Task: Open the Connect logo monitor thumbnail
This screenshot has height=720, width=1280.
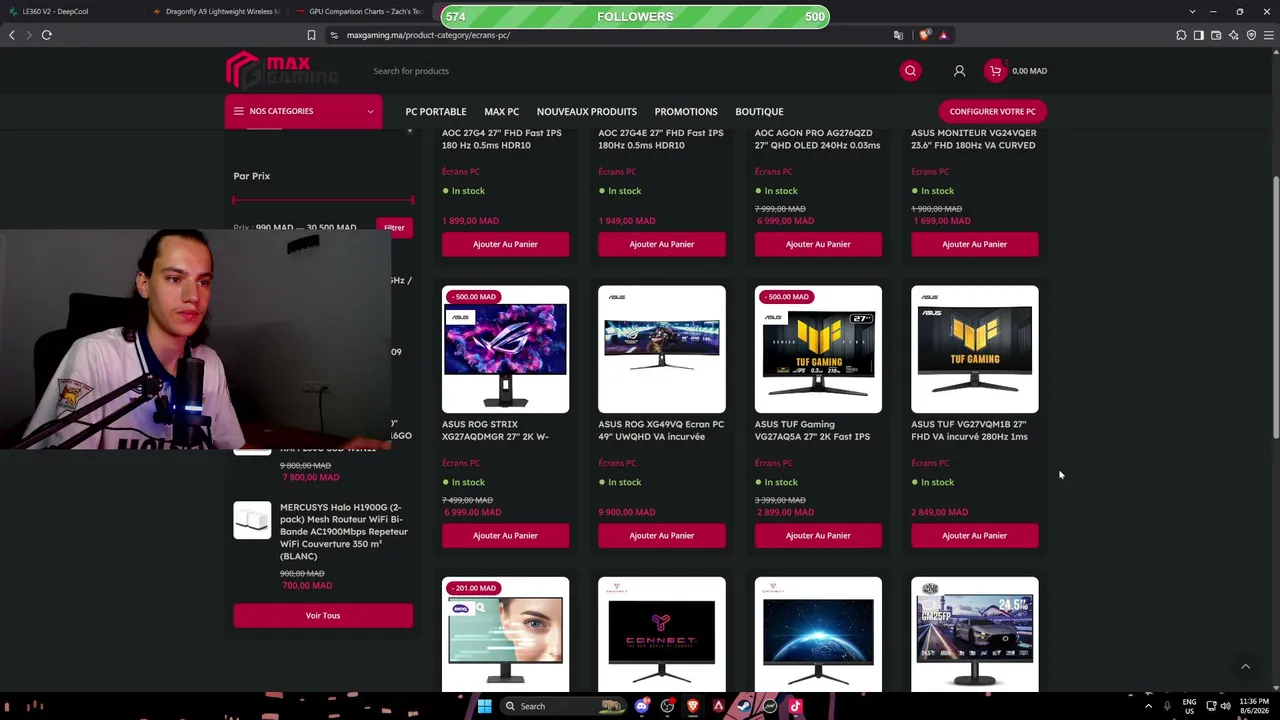Action: point(662,634)
